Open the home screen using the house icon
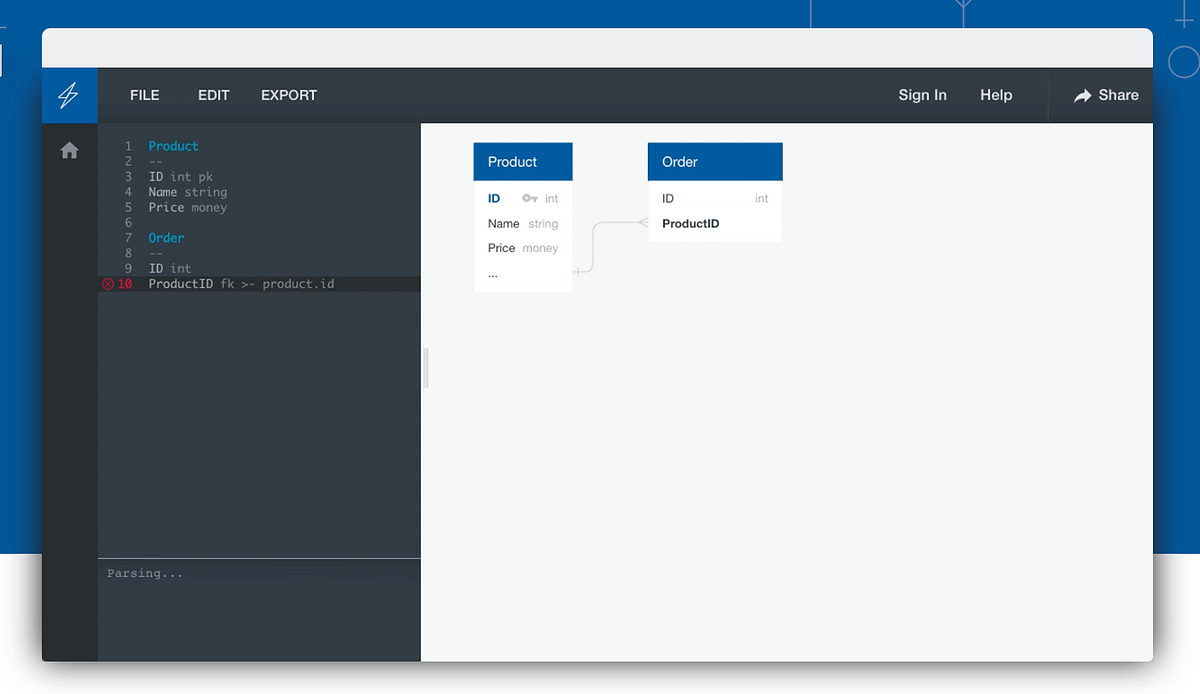 pos(69,149)
